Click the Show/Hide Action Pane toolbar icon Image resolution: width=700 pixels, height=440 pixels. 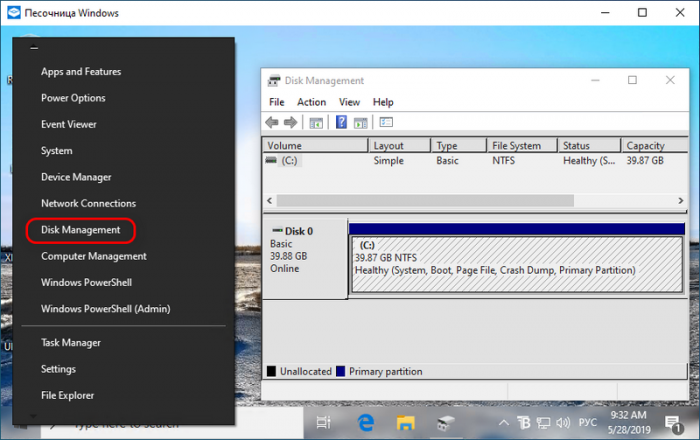click(x=361, y=123)
